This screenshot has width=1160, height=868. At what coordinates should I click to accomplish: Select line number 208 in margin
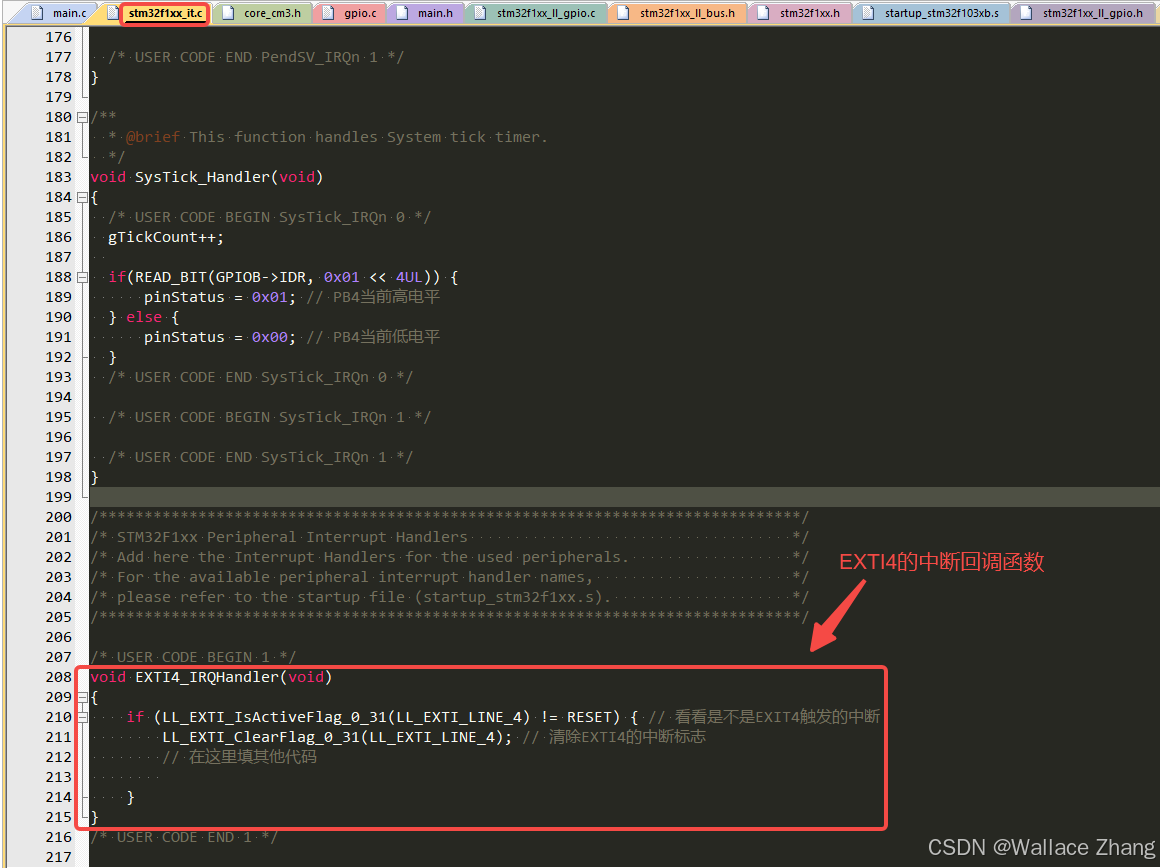(x=58, y=677)
